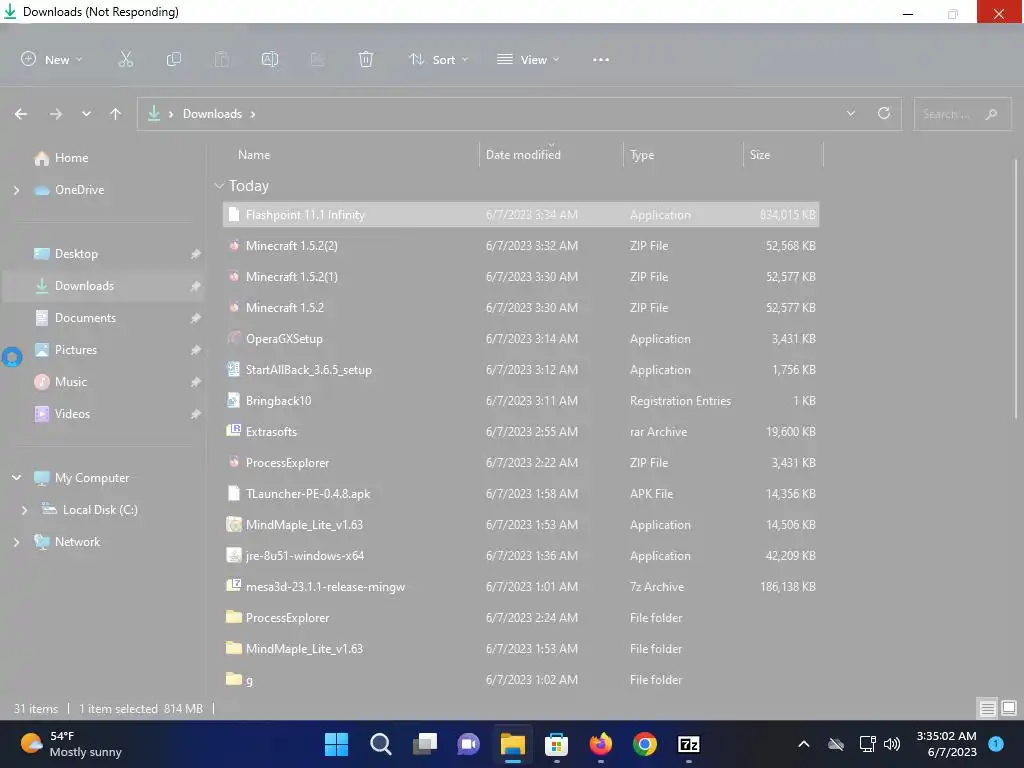This screenshot has height=768, width=1024.
Task: Select StartAllBack_3.6.5_setup file
Action: (520, 370)
